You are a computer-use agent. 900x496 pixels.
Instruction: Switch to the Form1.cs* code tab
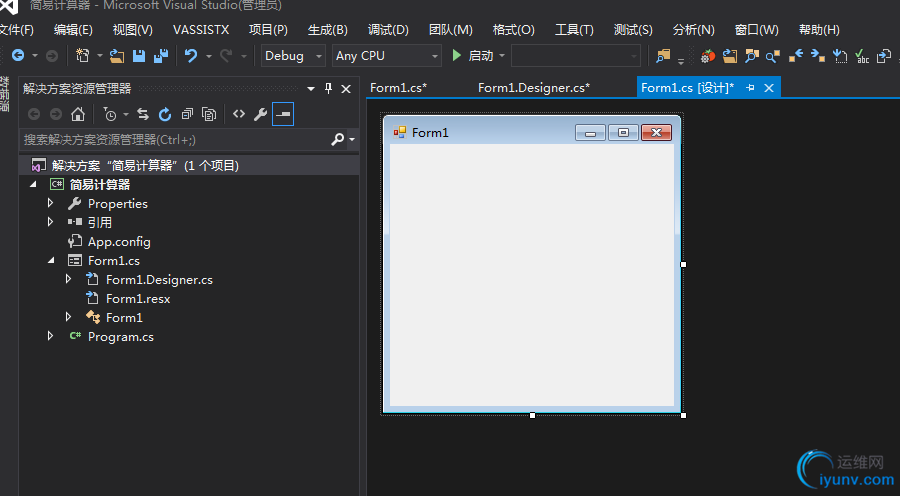398,88
